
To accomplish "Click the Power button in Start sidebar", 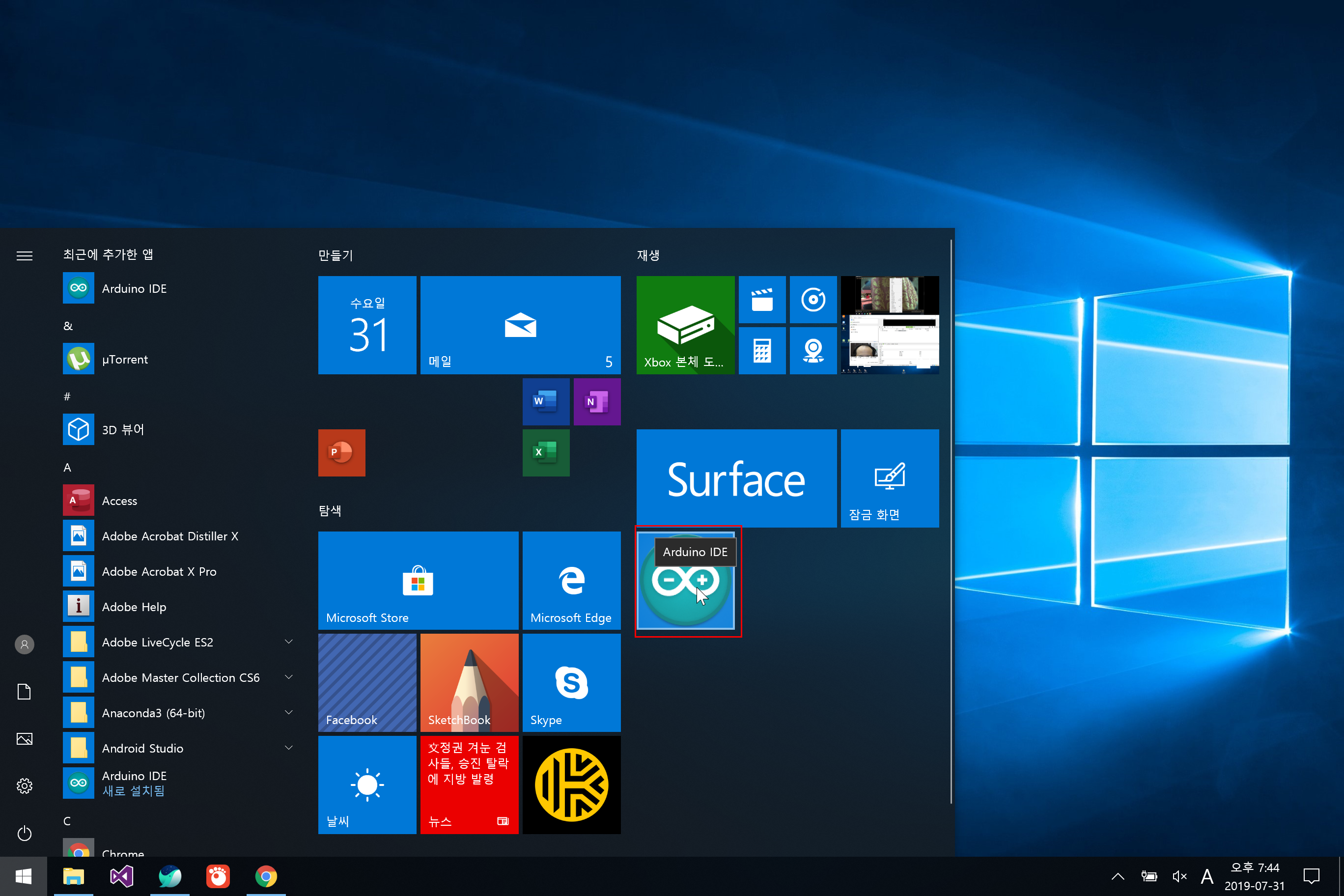I will pyautogui.click(x=24, y=833).
